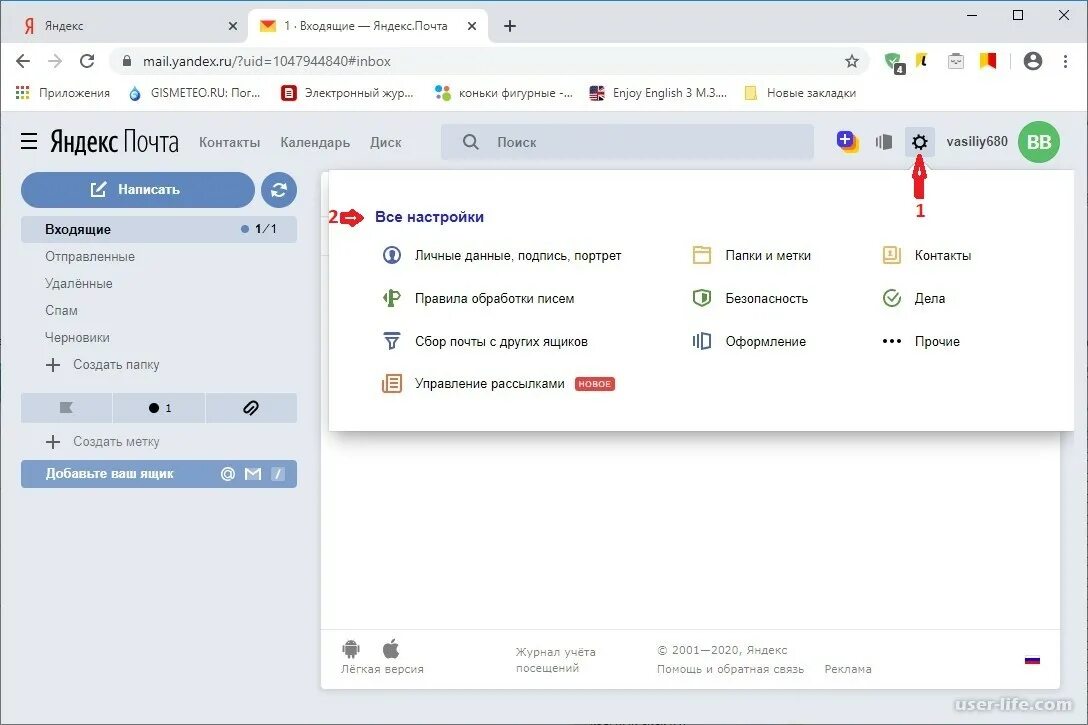Open Календарь in top navigation
The height and width of the screenshot is (725, 1088).
click(315, 142)
